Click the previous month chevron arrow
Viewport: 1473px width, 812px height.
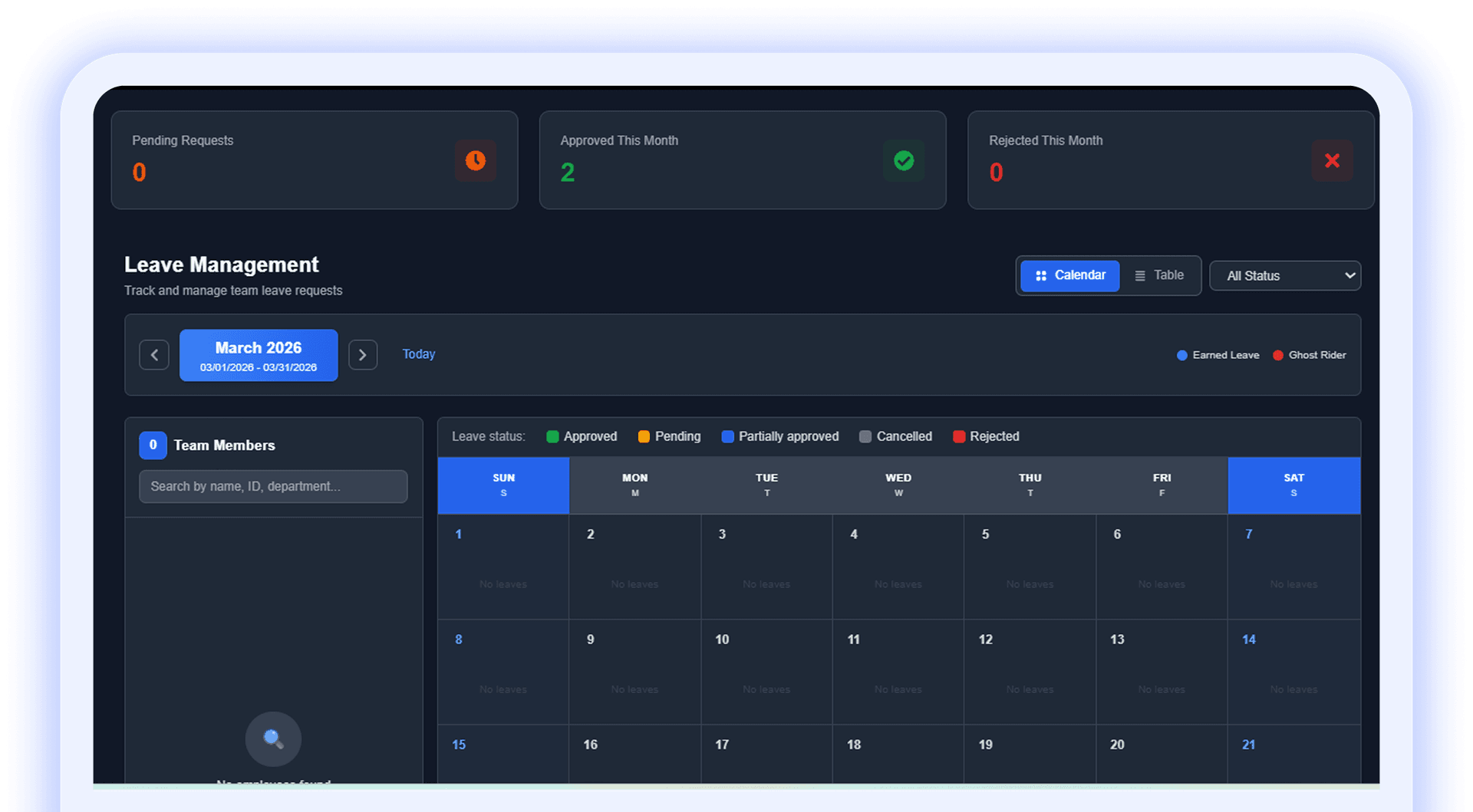click(x=153, y=354)
